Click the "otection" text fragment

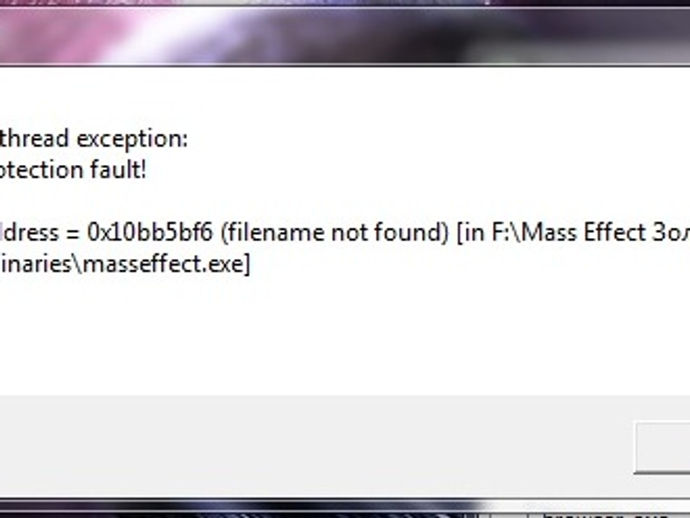pyautogui.click(x=41, y=170)
